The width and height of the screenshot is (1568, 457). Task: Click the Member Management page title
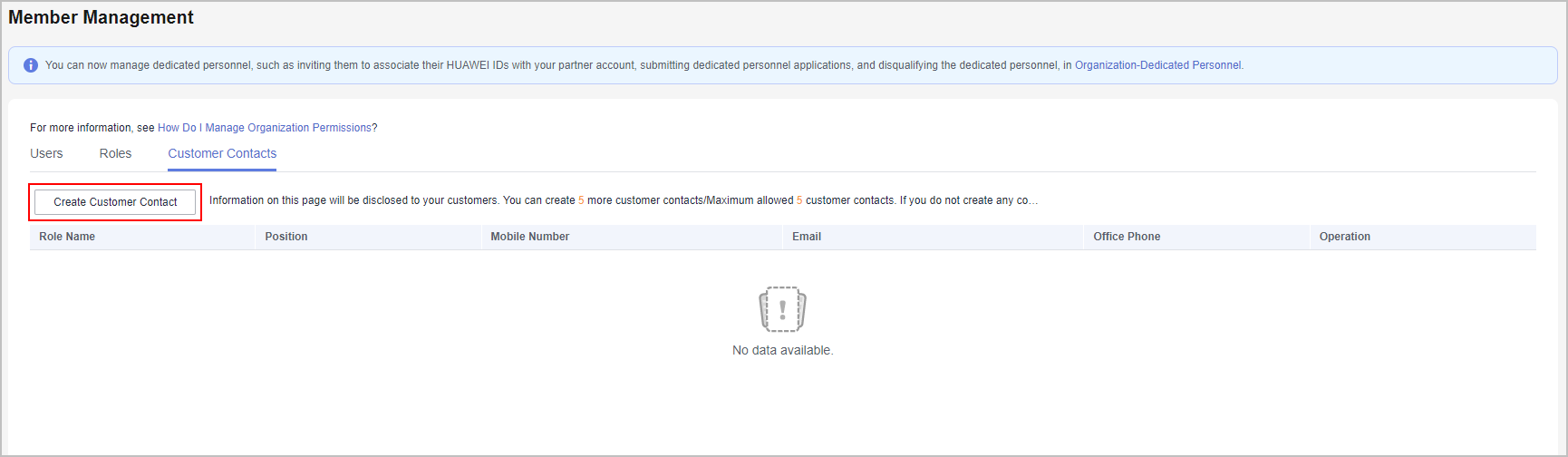pyautogui.click(x=102, y=17)
